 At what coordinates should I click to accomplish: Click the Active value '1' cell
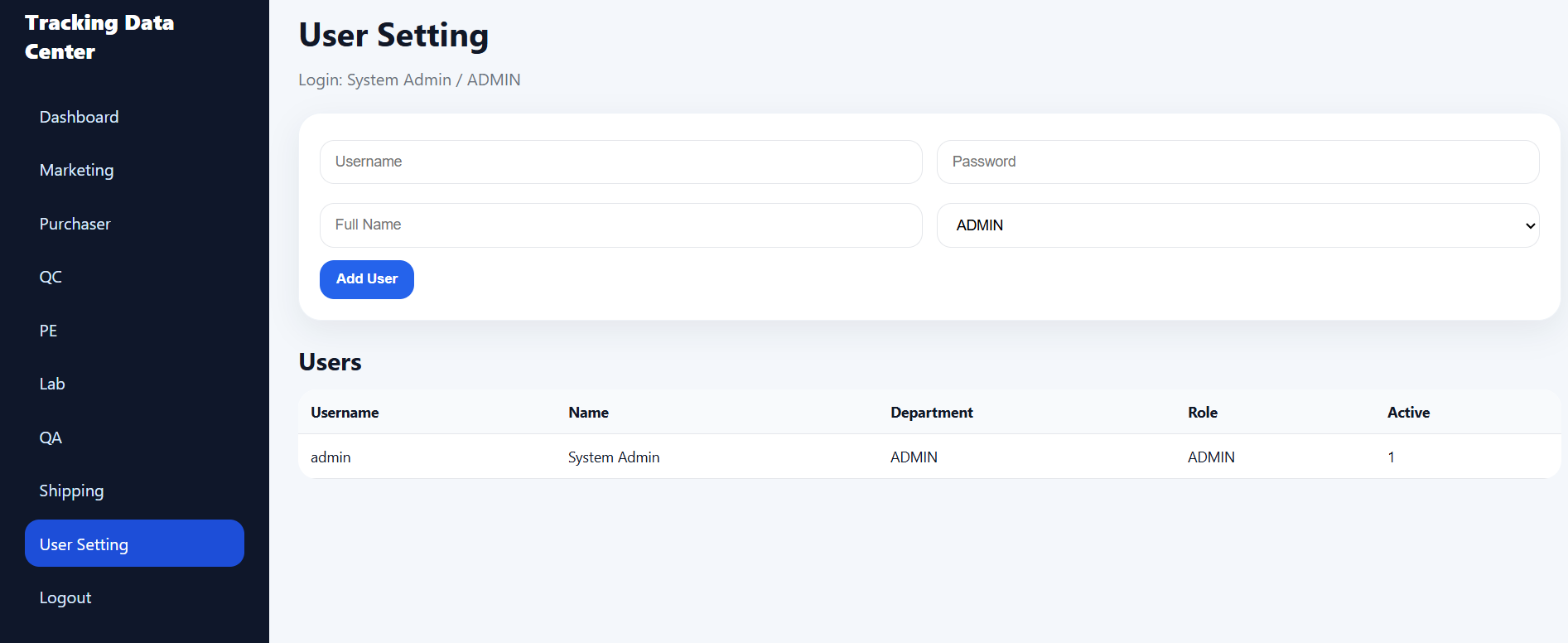pos(1392,457)
